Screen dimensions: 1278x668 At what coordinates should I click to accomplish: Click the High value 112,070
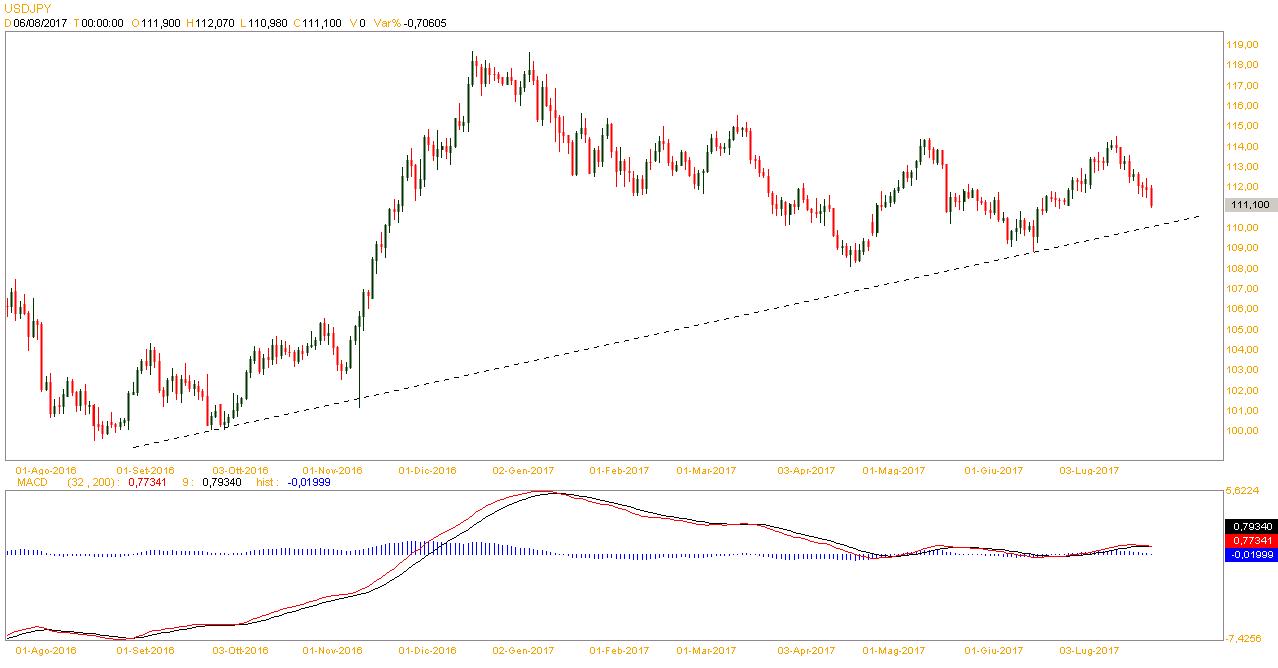pos(216,22)
